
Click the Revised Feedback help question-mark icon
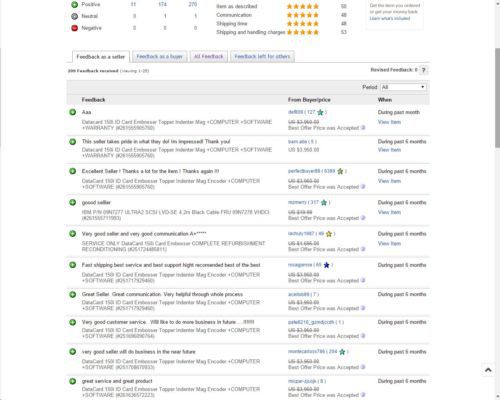[x=423, y=70]
